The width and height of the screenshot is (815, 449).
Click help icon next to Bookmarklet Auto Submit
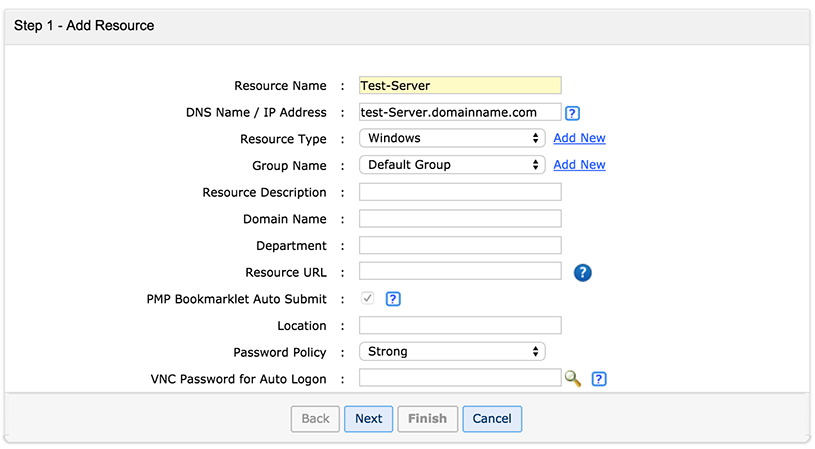[393, 299]
